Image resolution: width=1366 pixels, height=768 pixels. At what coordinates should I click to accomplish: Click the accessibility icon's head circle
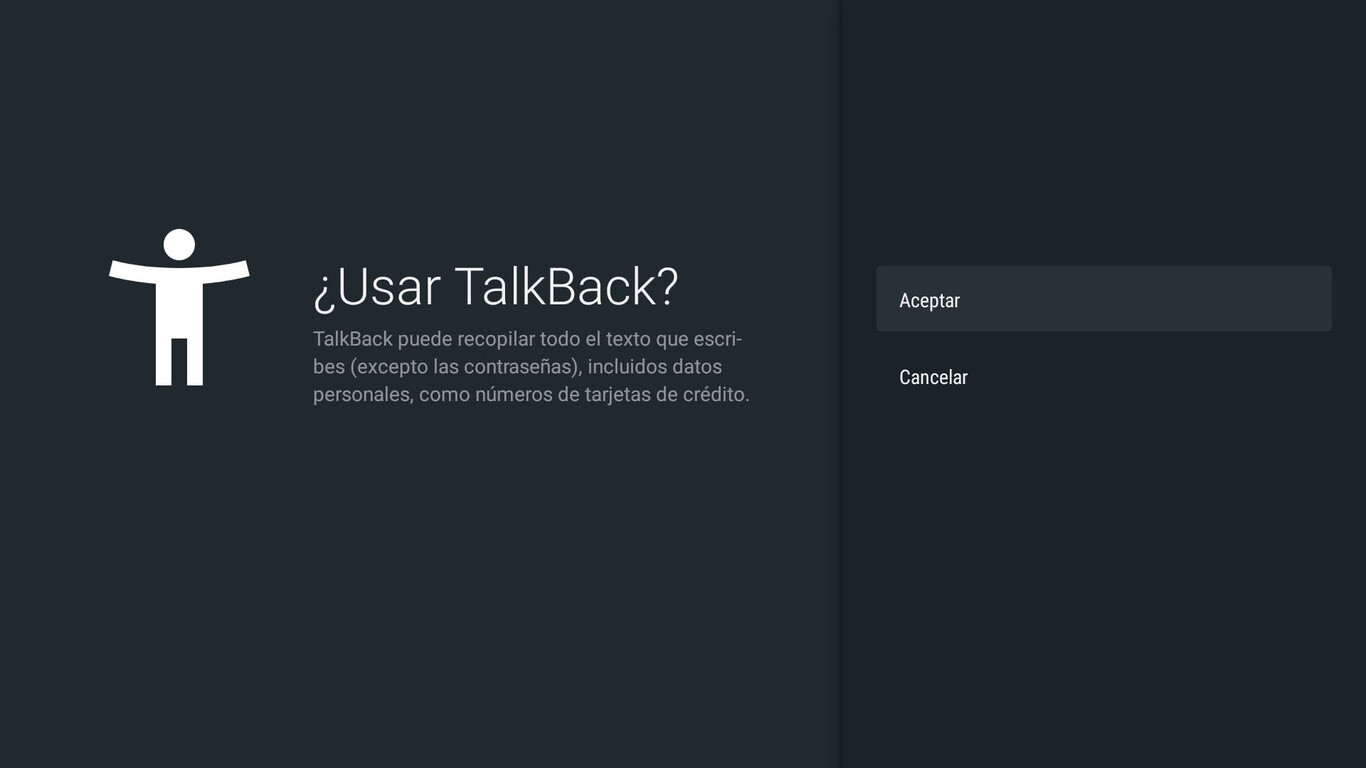coord(179,241)
